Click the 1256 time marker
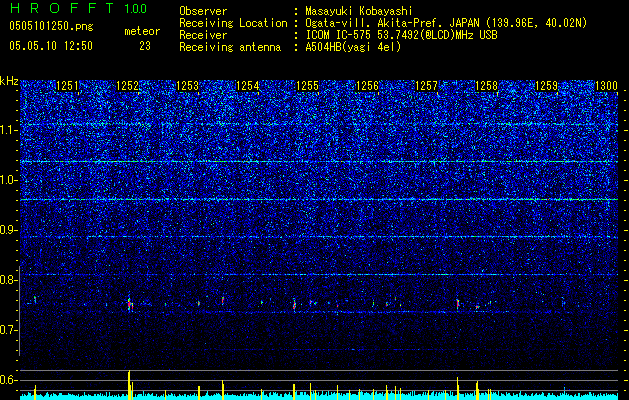The image size is (629, 400). (367, 86)
